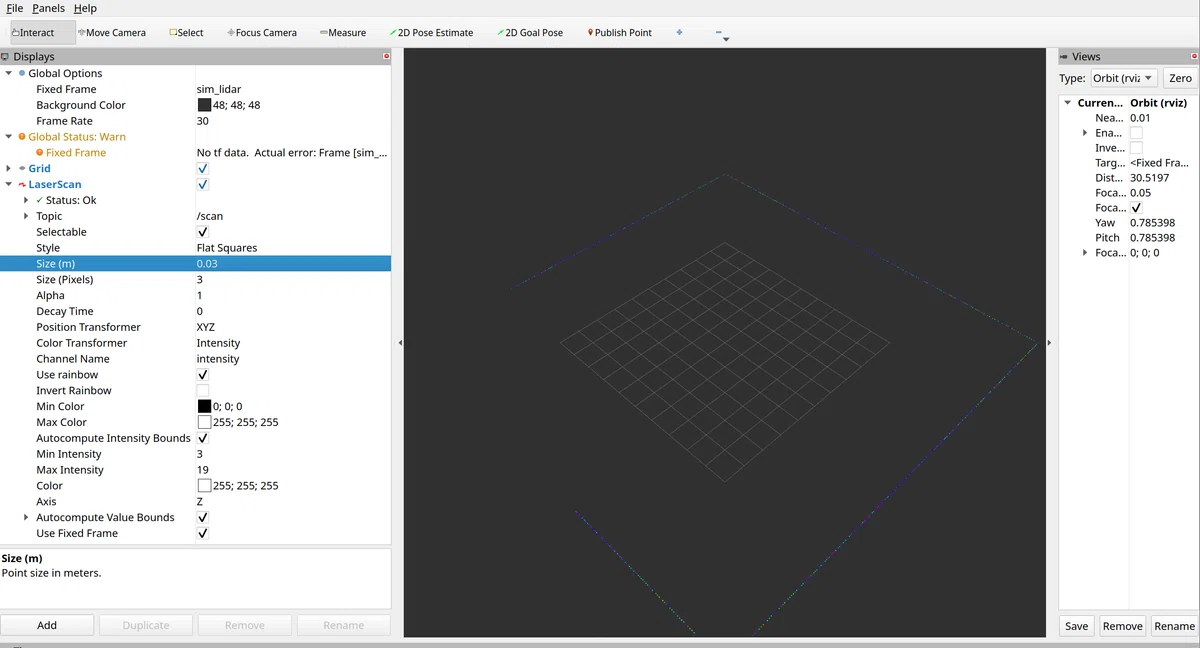
Task: Toggle the LaserScan display checkbox
Action: [x=203, y=185]
